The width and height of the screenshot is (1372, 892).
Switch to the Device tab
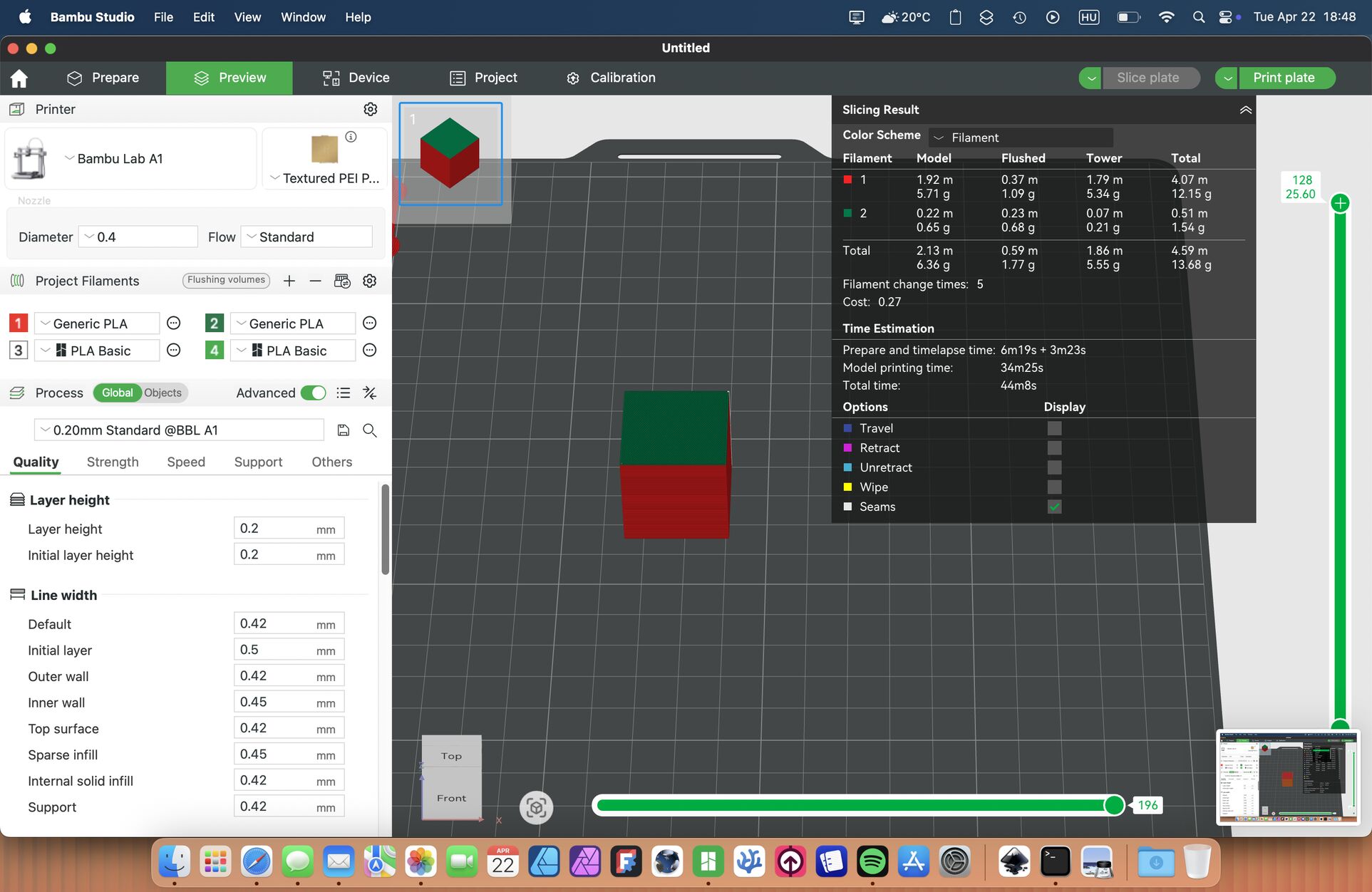(x=356, y=78)
